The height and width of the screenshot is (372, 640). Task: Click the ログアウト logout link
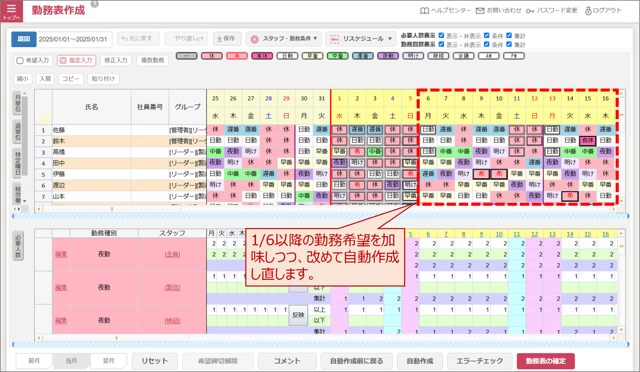(603, 11)
